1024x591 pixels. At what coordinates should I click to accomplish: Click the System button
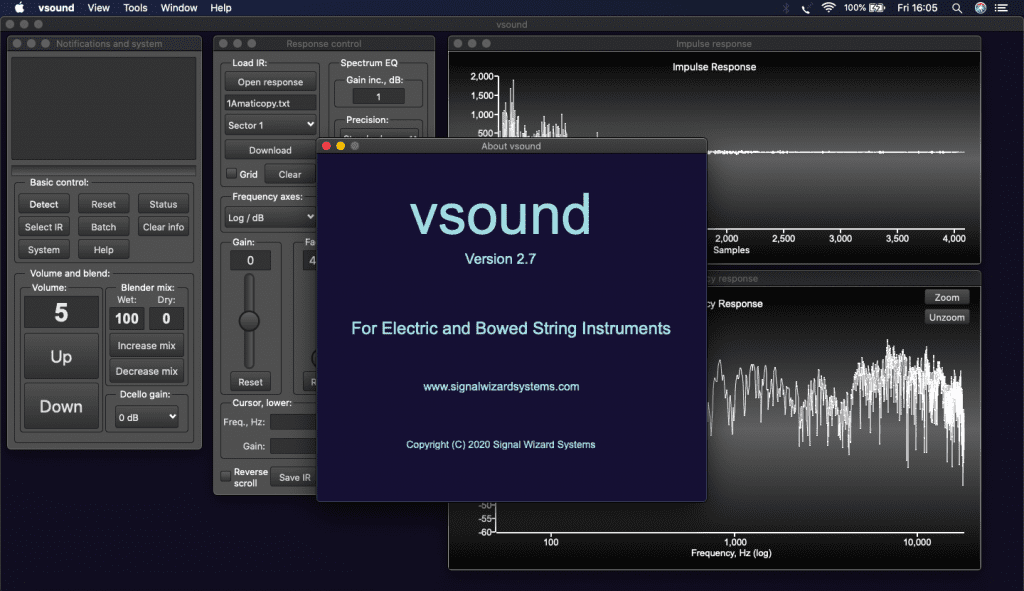[44, 249]
